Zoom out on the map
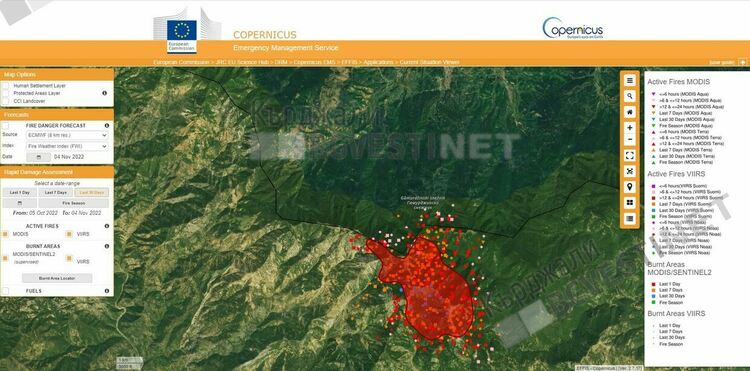Screen dimensions: 750x371 coord(629,140)
